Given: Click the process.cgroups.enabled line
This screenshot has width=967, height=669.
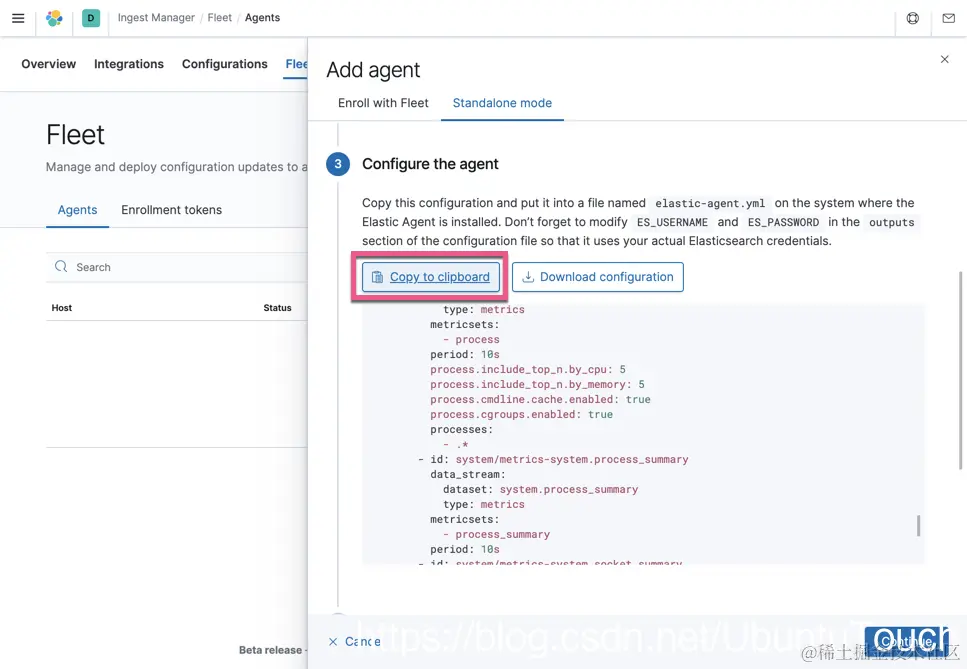Looking at the screenshot, I should coord(522,414).
